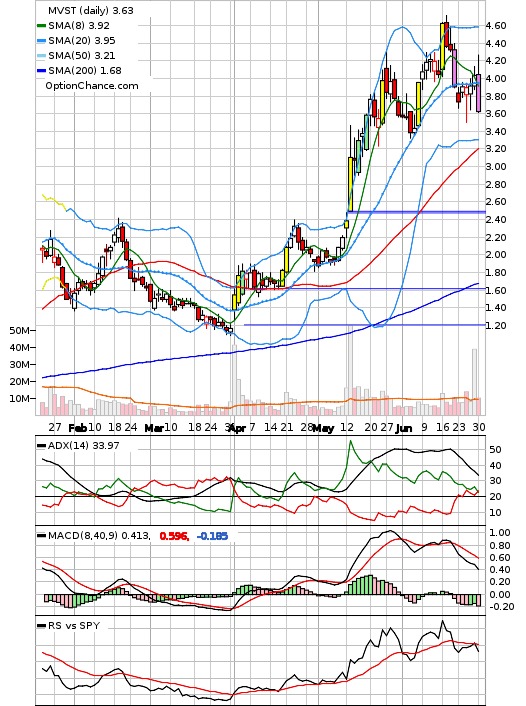
Task: Click the OptionChance.com watermark text
Action: [x=92, y=86]
